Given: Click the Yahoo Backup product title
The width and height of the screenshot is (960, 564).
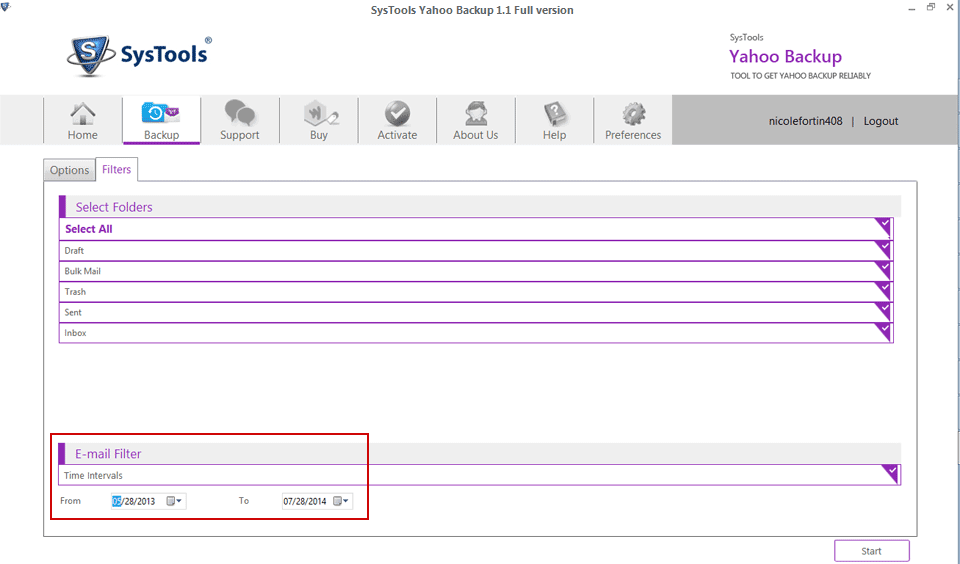Looking at the screenshot, I should click(786, 56).
